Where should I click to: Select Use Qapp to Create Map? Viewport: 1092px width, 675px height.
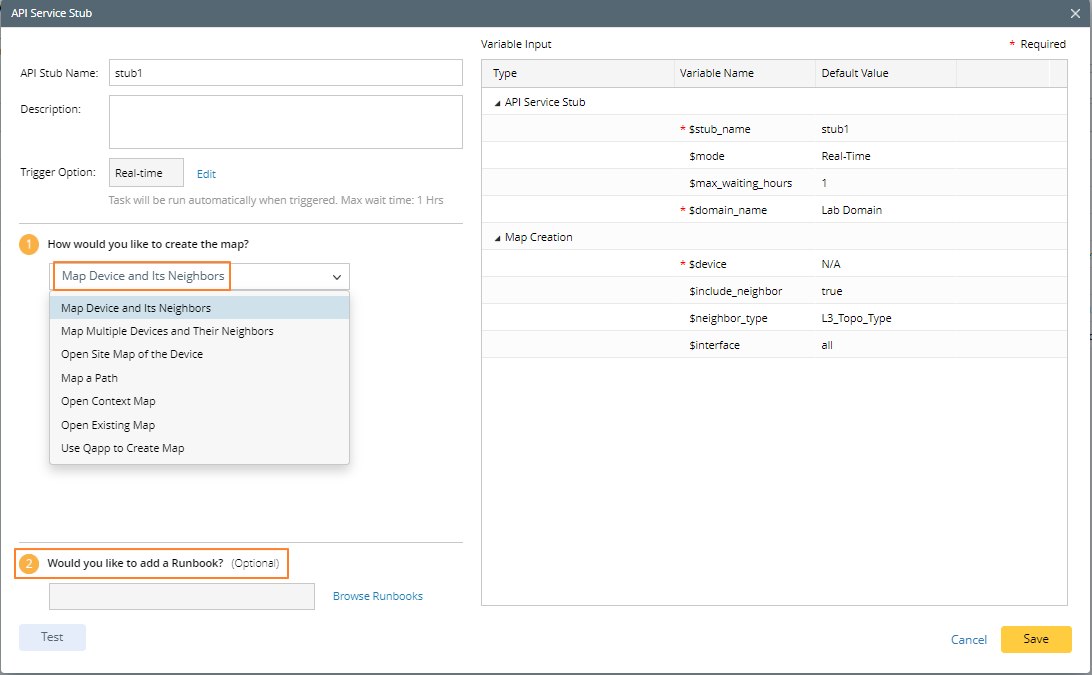(x=122, y=448)
